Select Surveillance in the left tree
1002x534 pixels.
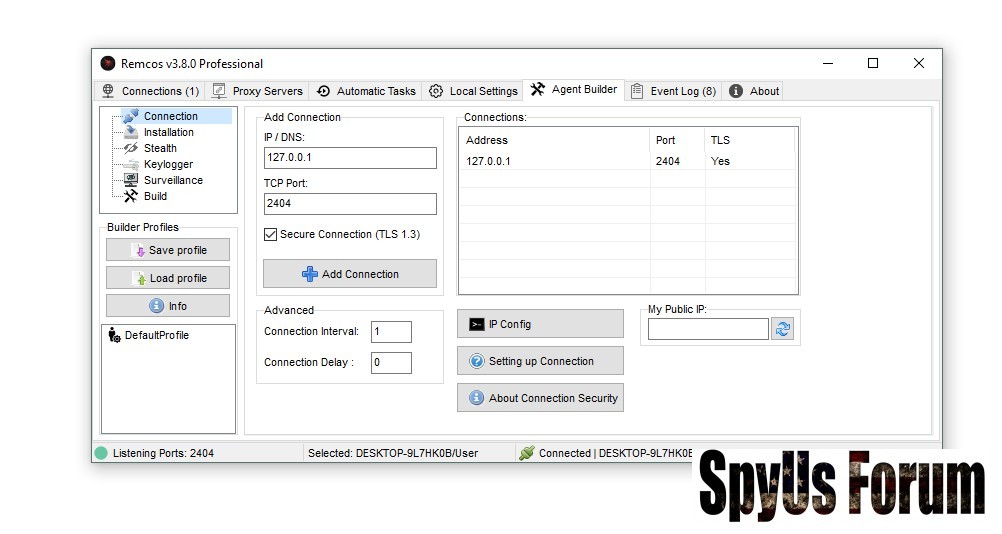click(173, 180)
